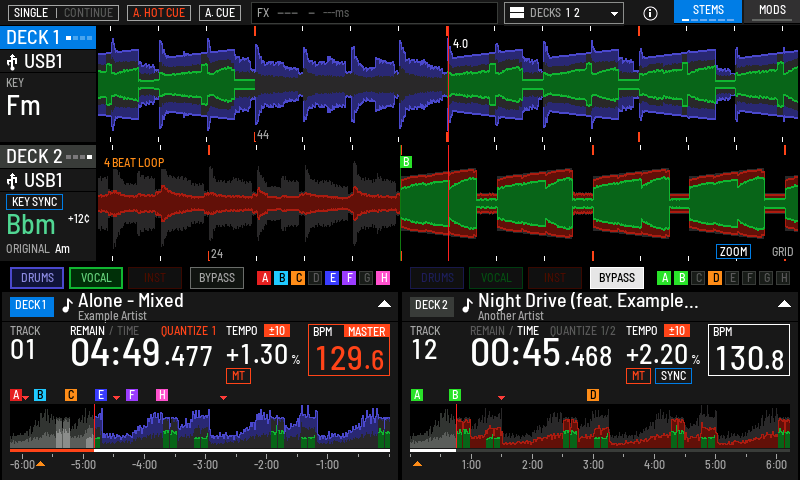
Task: Click the FX display field
Action: pyautogui.click(x=374, y=13)
